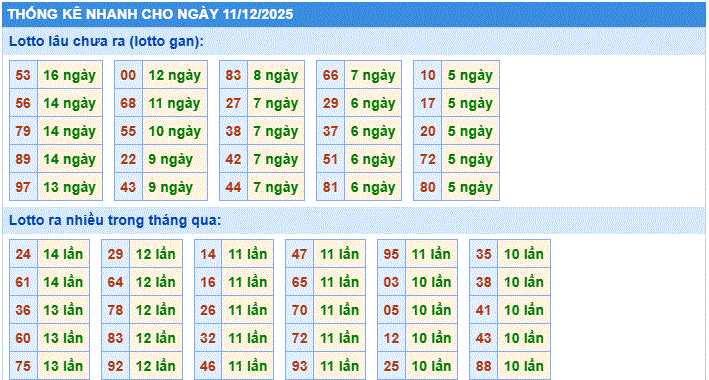The image size is (709, 380).
Task: Select lotto number 27 cell
Action: pyautogui.click(x=233, y=103)
